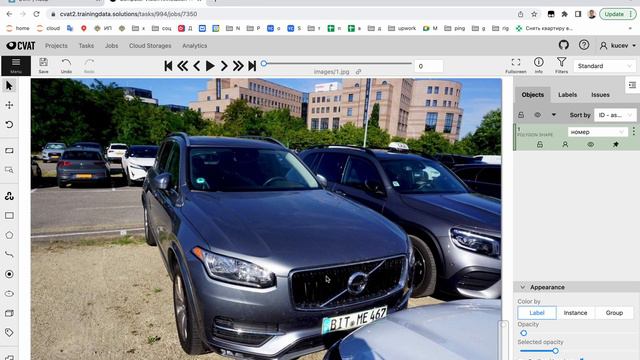Open the Standard workspace dropdown
The image size is (640, 360).
coord(604,66)
